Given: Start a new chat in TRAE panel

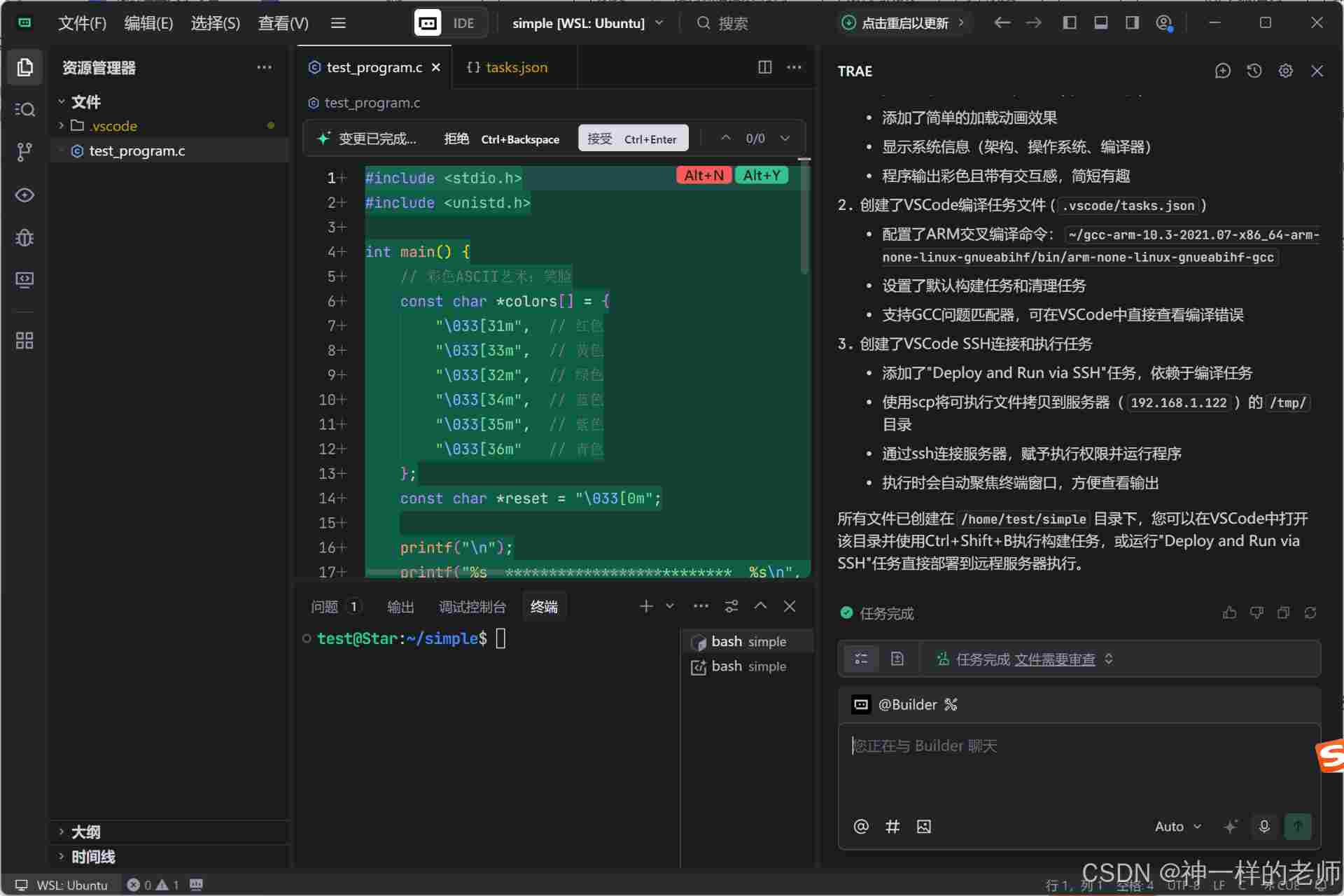Looking at the screenshot, I should click(1222, 71).
